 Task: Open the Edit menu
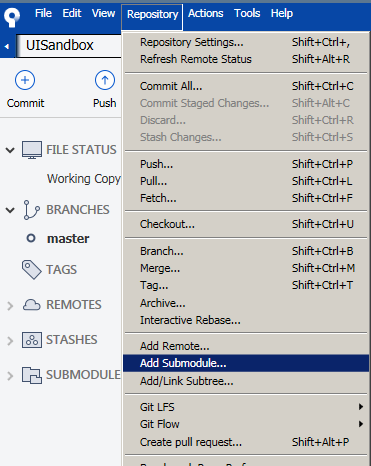click(72, 13)
